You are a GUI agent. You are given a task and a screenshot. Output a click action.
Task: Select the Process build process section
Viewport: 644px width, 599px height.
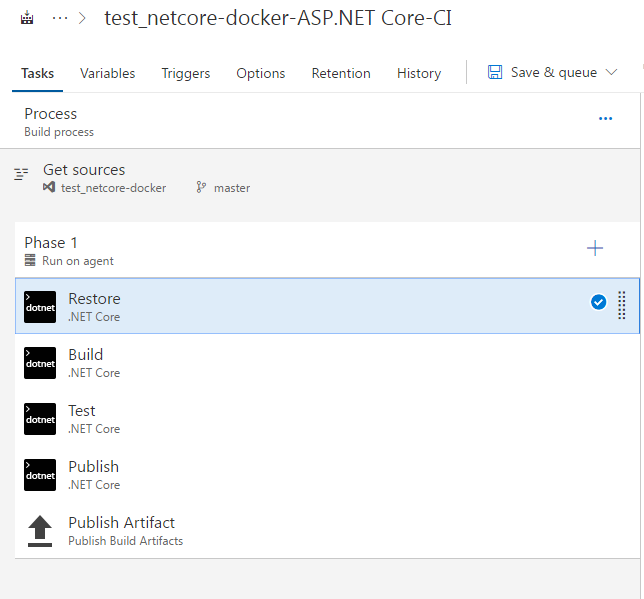[320, 121]
